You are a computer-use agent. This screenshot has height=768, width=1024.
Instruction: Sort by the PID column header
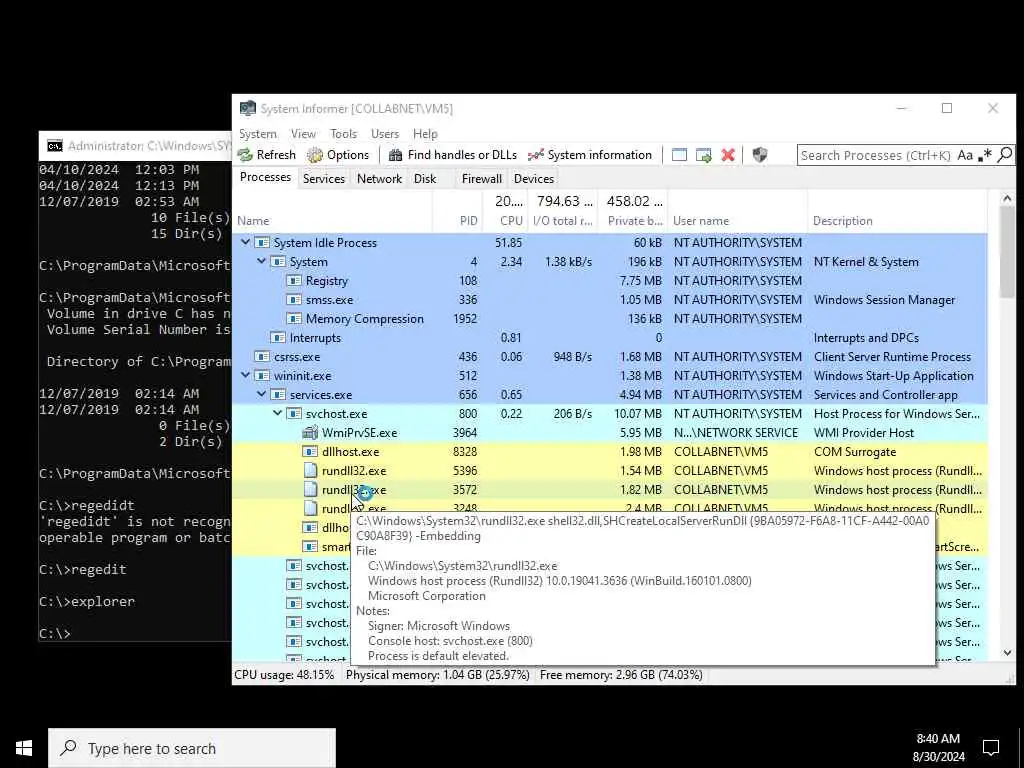coord(457,221)
